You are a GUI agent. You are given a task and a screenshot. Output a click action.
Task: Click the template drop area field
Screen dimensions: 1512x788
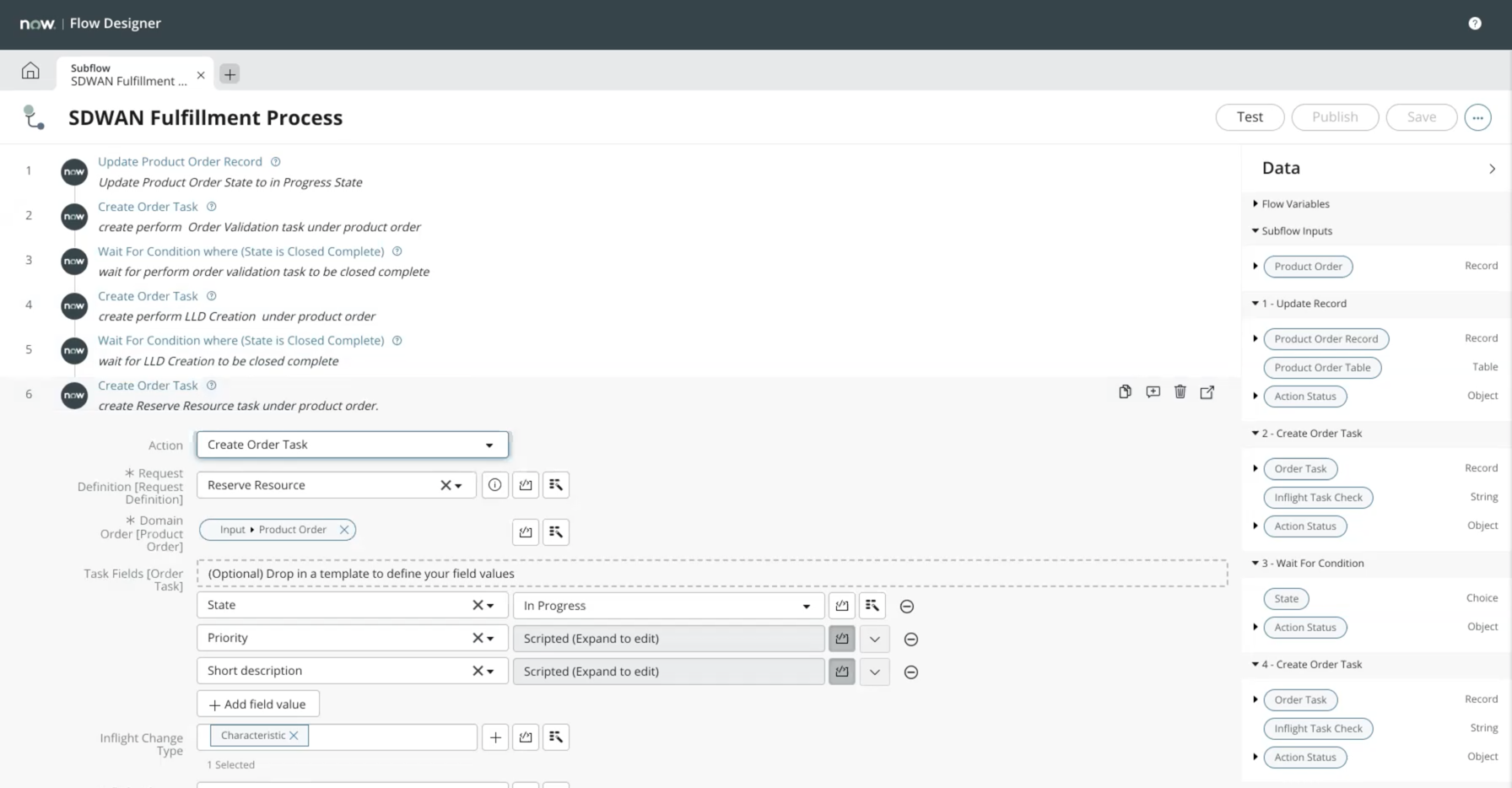coord(712,574)
